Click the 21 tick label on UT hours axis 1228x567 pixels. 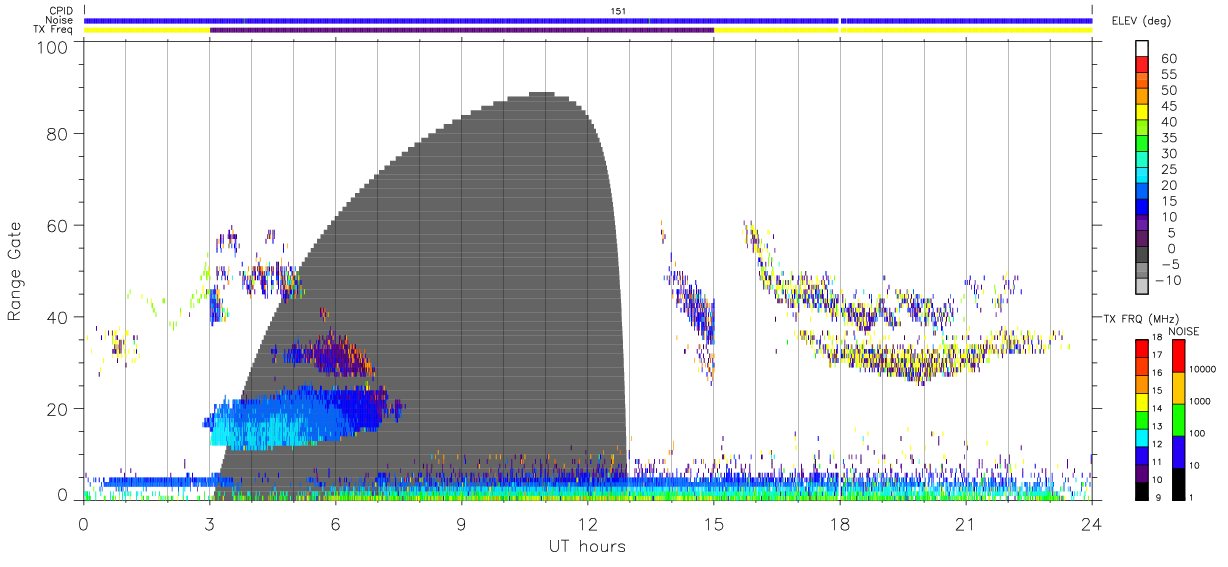(x=966, y=524)
